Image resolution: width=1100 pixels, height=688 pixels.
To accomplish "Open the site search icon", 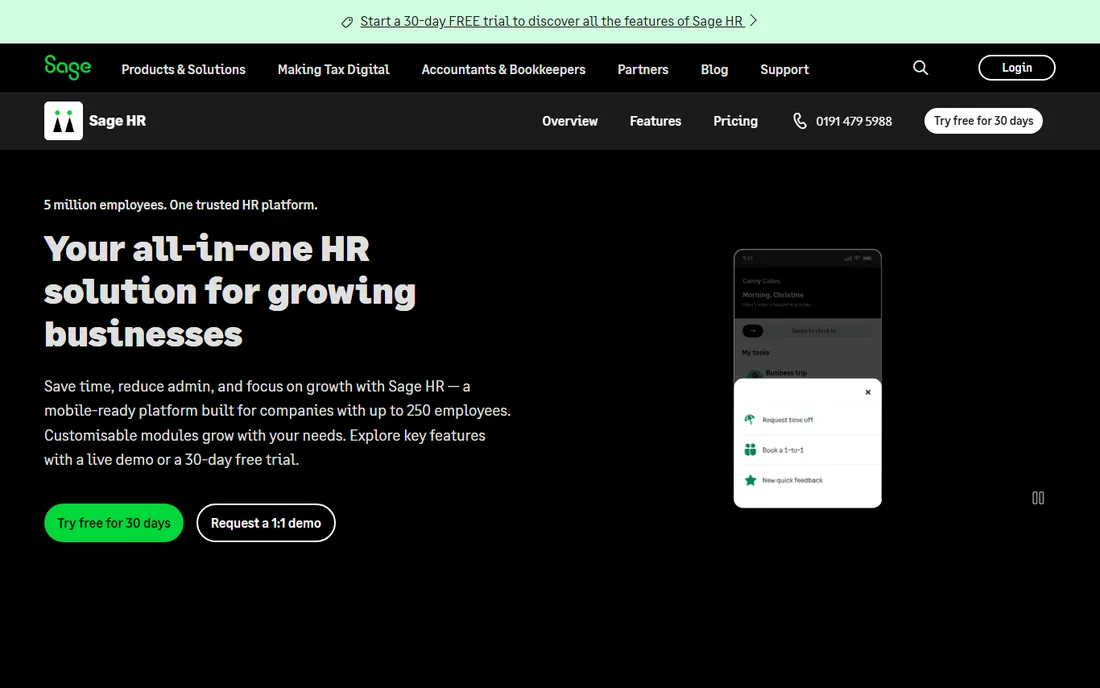I will 920,67.
